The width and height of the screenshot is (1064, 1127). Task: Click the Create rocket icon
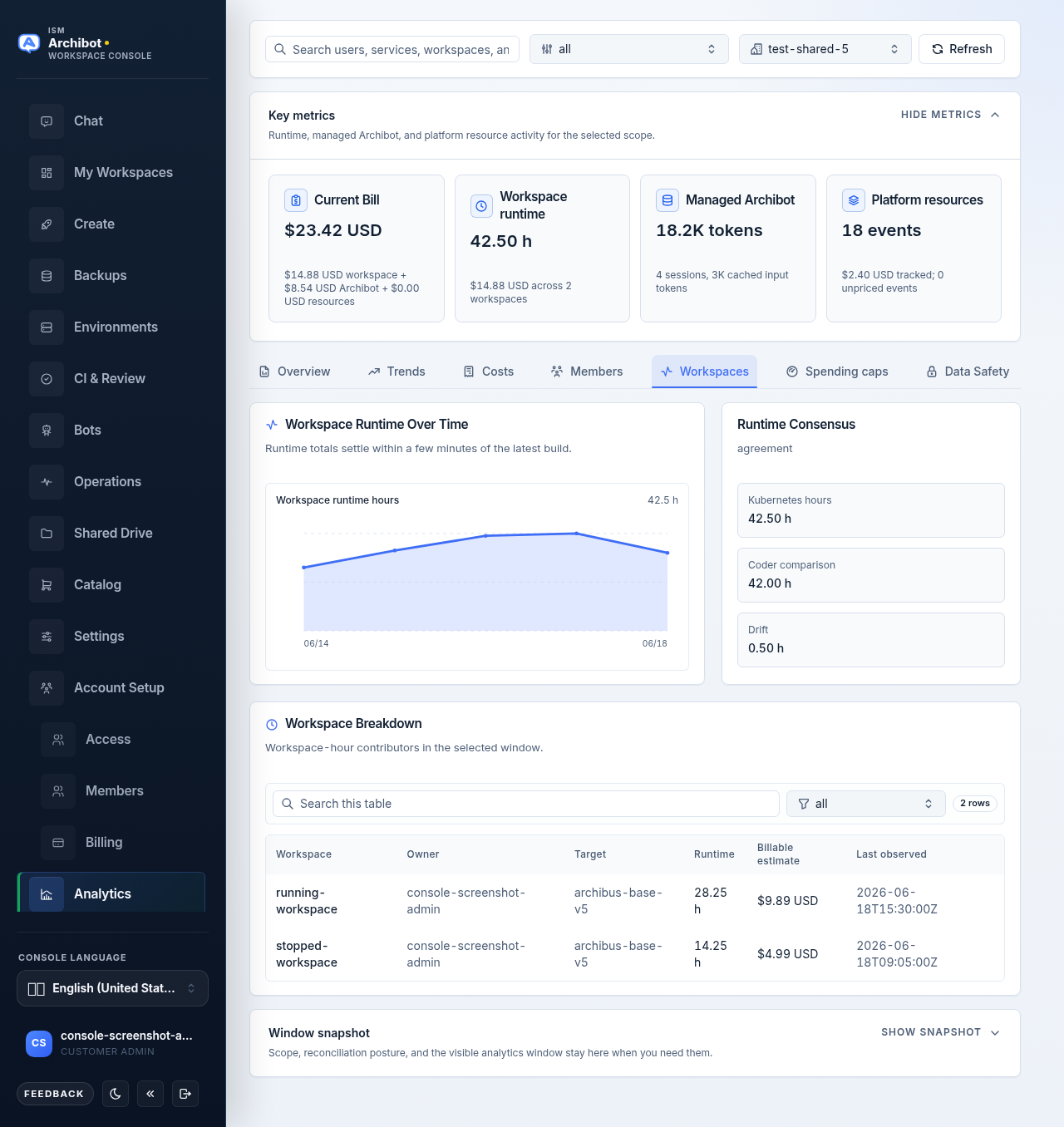pos(47,224)
